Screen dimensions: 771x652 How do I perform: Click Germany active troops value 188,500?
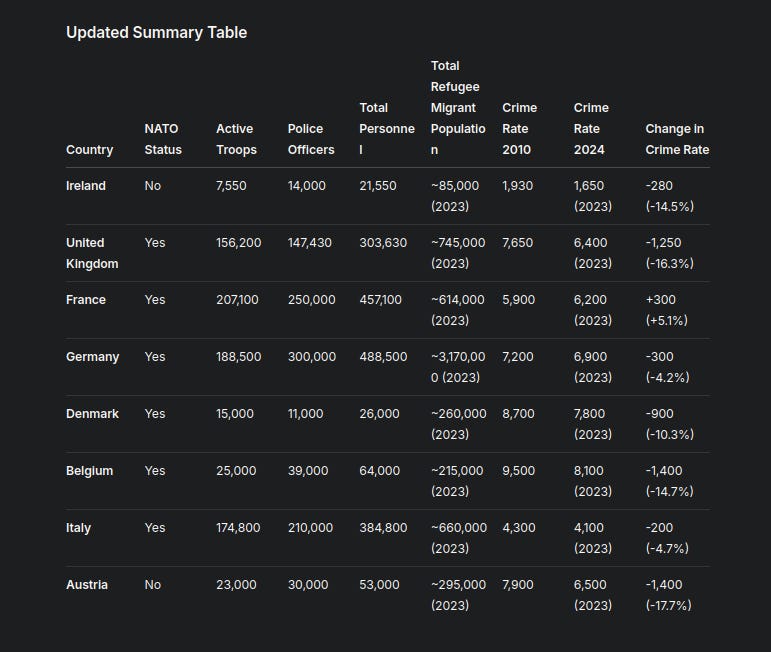point(238,357)
